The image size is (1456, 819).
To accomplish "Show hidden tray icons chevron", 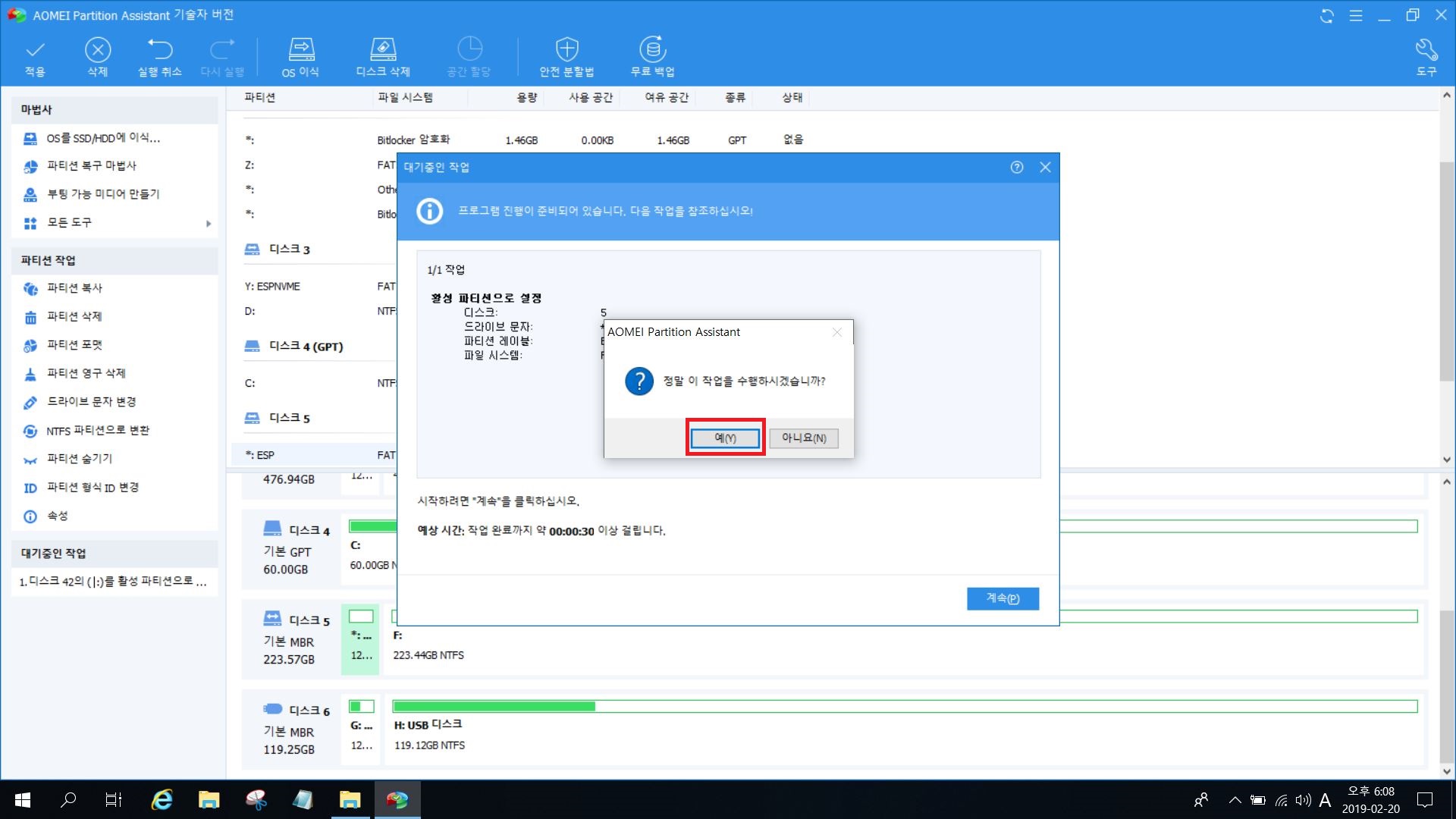I will click(1235, 800).
